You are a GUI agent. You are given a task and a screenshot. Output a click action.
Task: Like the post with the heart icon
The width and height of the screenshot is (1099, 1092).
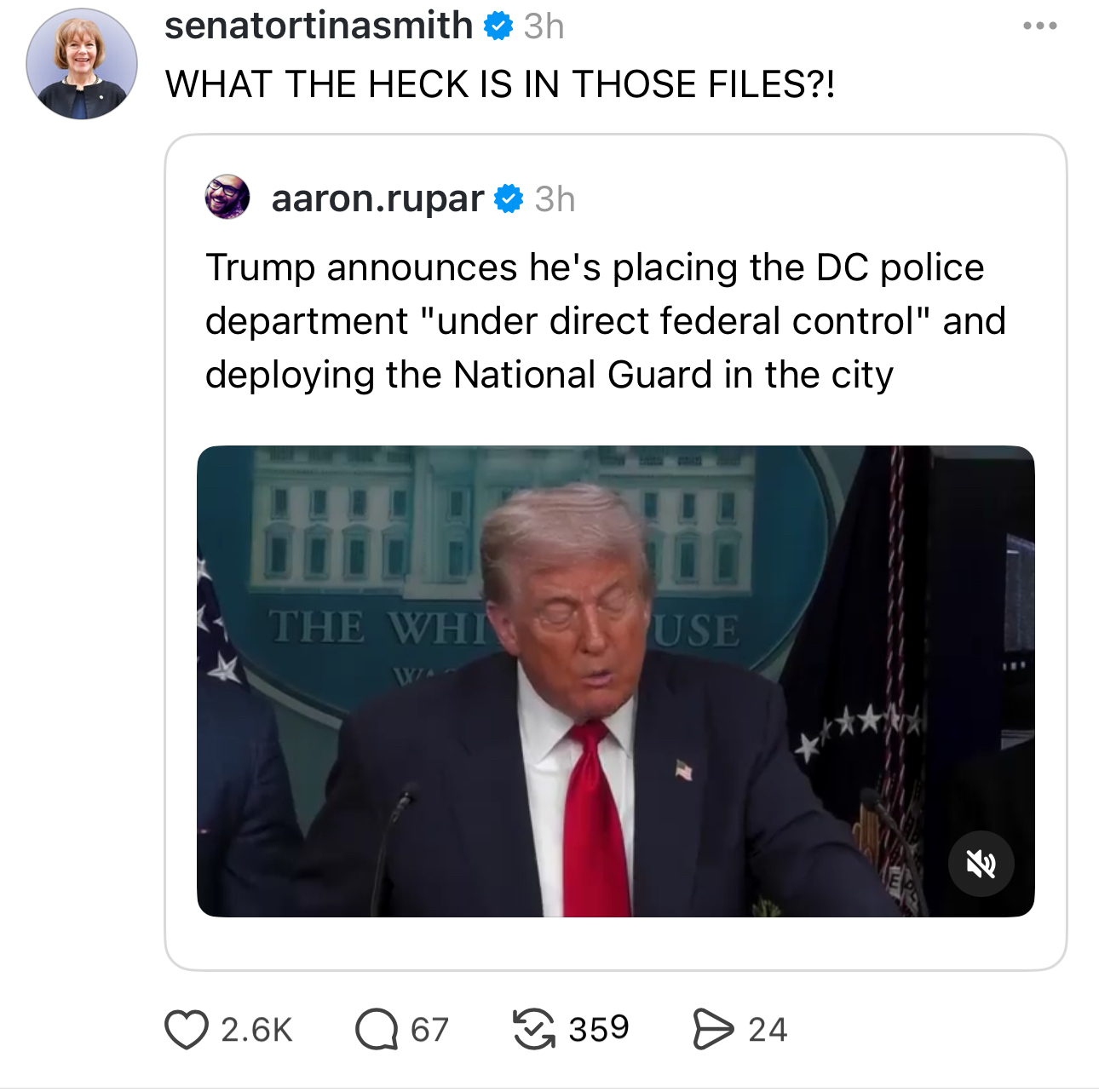tap(187, 1029)
